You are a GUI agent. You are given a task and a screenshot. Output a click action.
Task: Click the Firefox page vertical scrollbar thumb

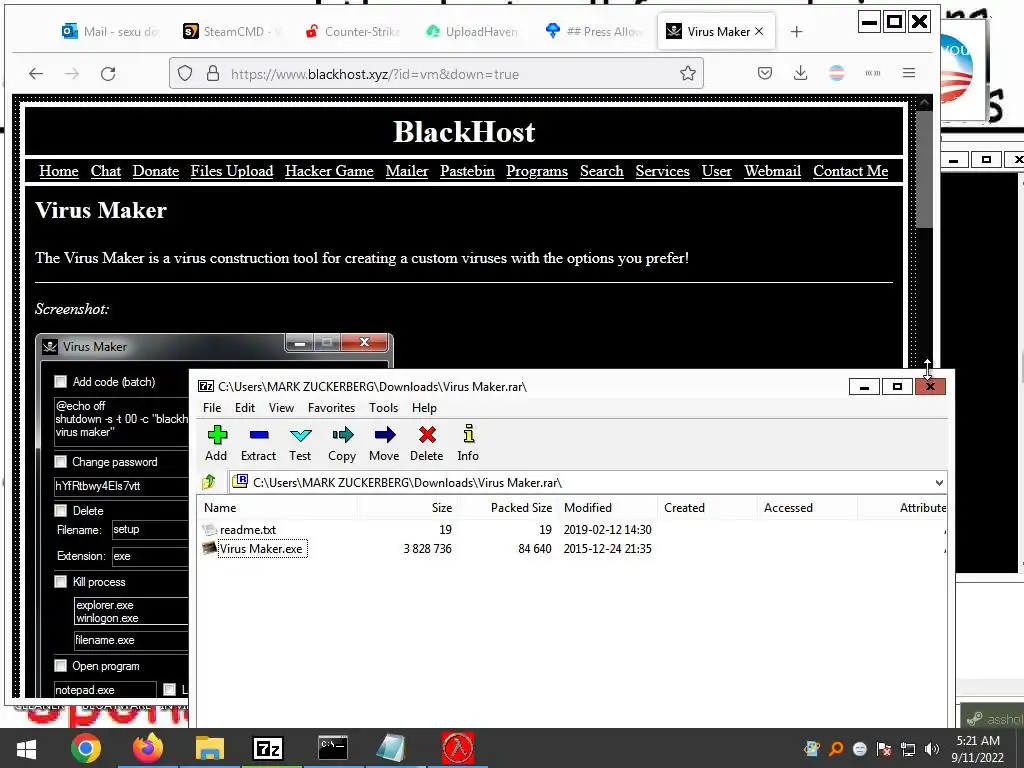pyautogui.click(x=924, y=169)
